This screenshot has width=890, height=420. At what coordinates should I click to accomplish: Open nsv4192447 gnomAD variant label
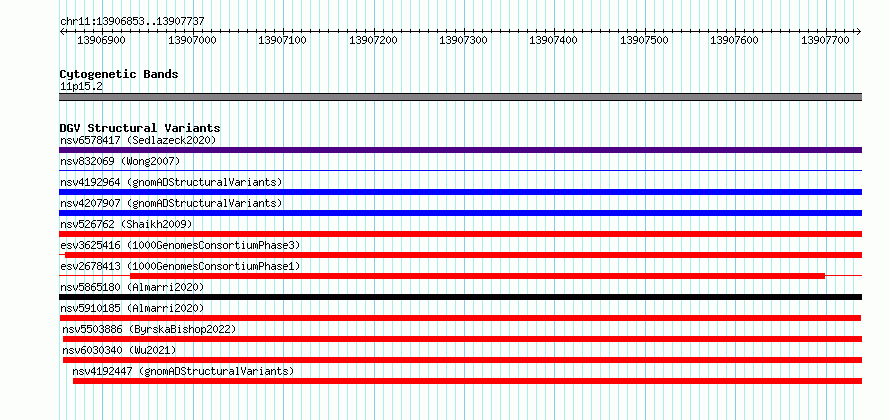coord(183,371)
